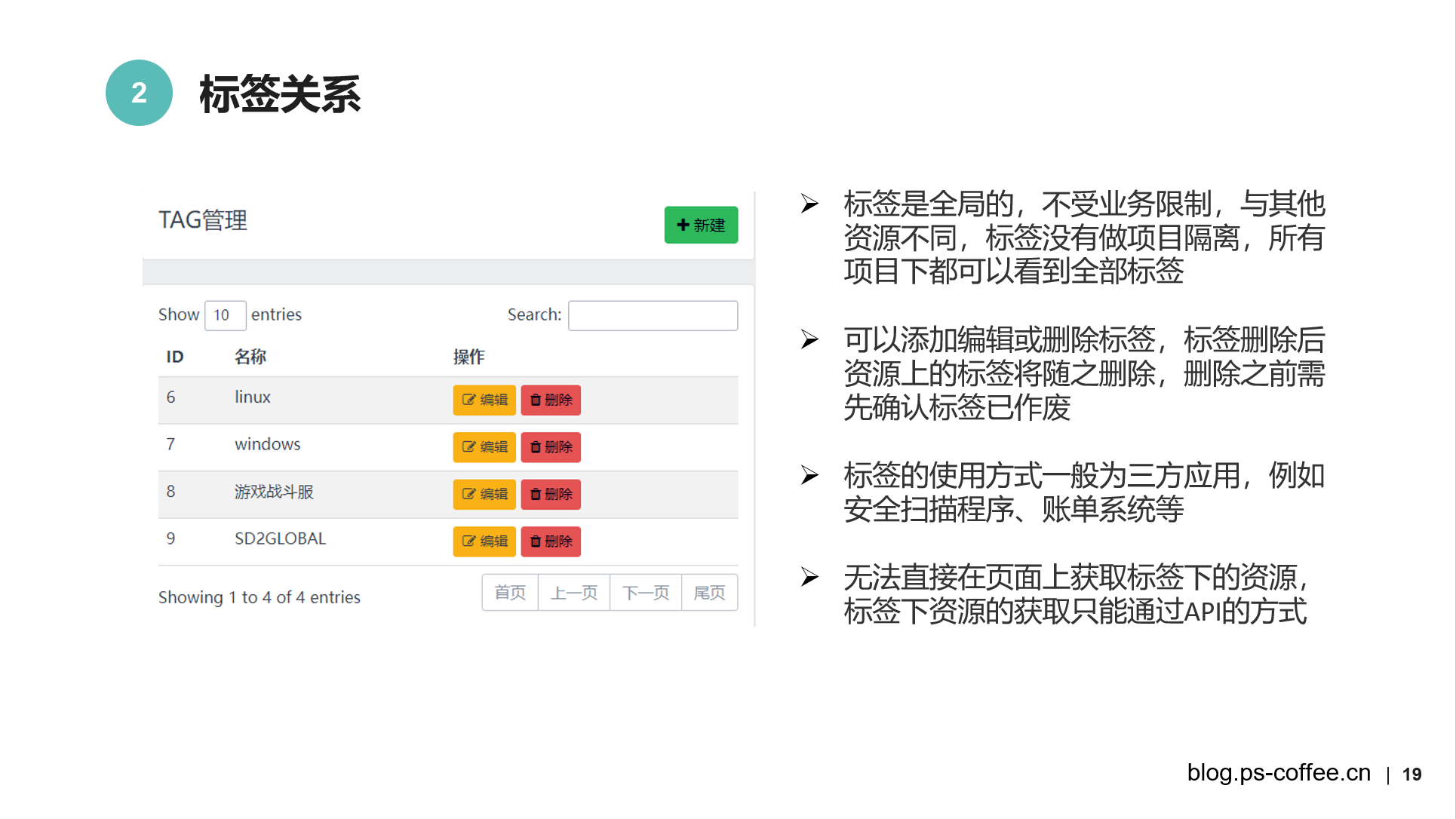
Task: Click the teal number 2 circle badge
Action: [139, 93]
